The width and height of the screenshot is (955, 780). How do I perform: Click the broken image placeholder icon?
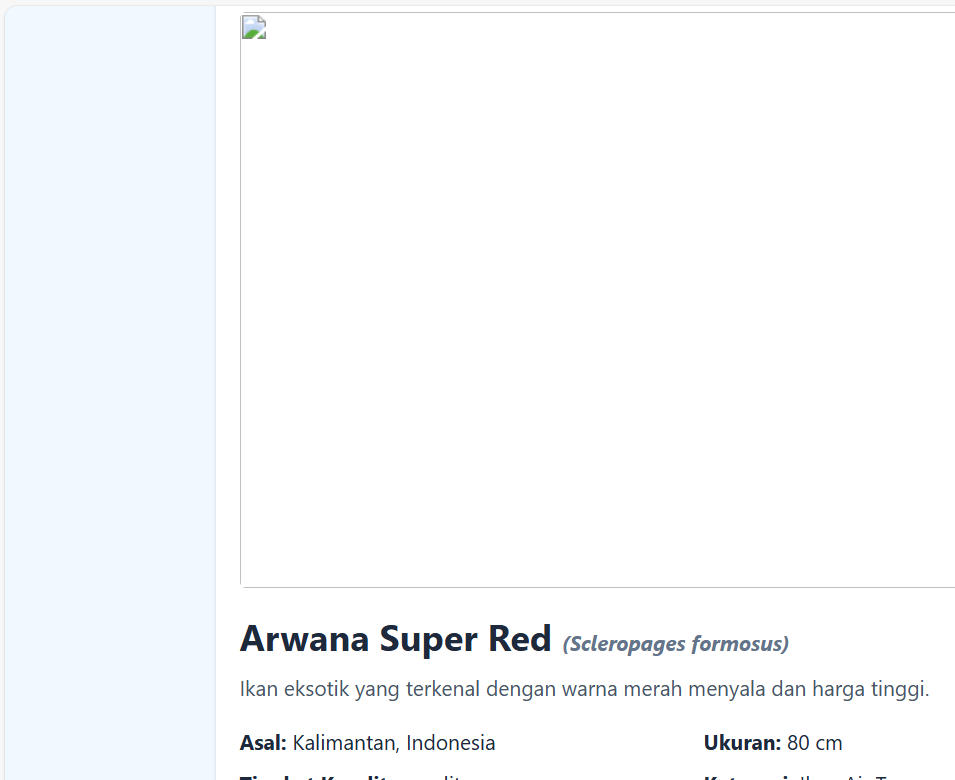pyautogui.click(x=252, y=27)
